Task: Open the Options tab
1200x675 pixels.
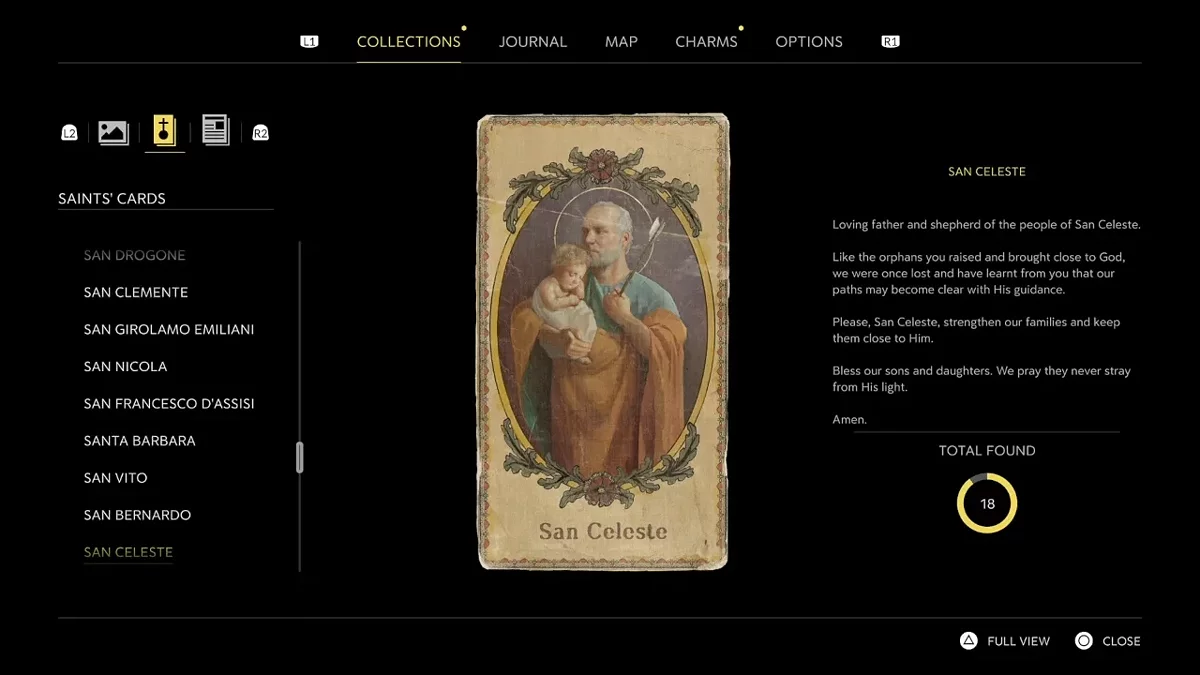Action: tap(809, 42)
